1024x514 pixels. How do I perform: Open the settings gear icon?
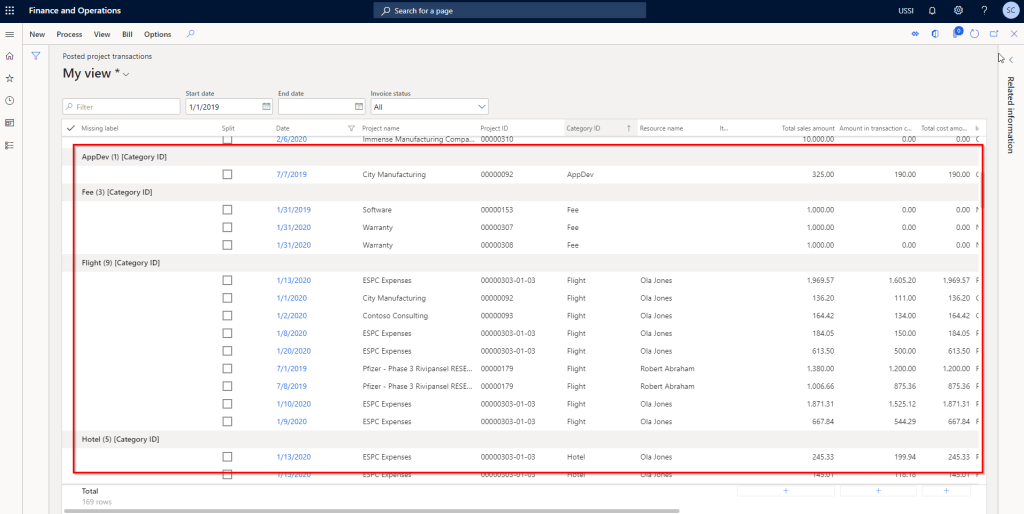click(x=958, y=10)
